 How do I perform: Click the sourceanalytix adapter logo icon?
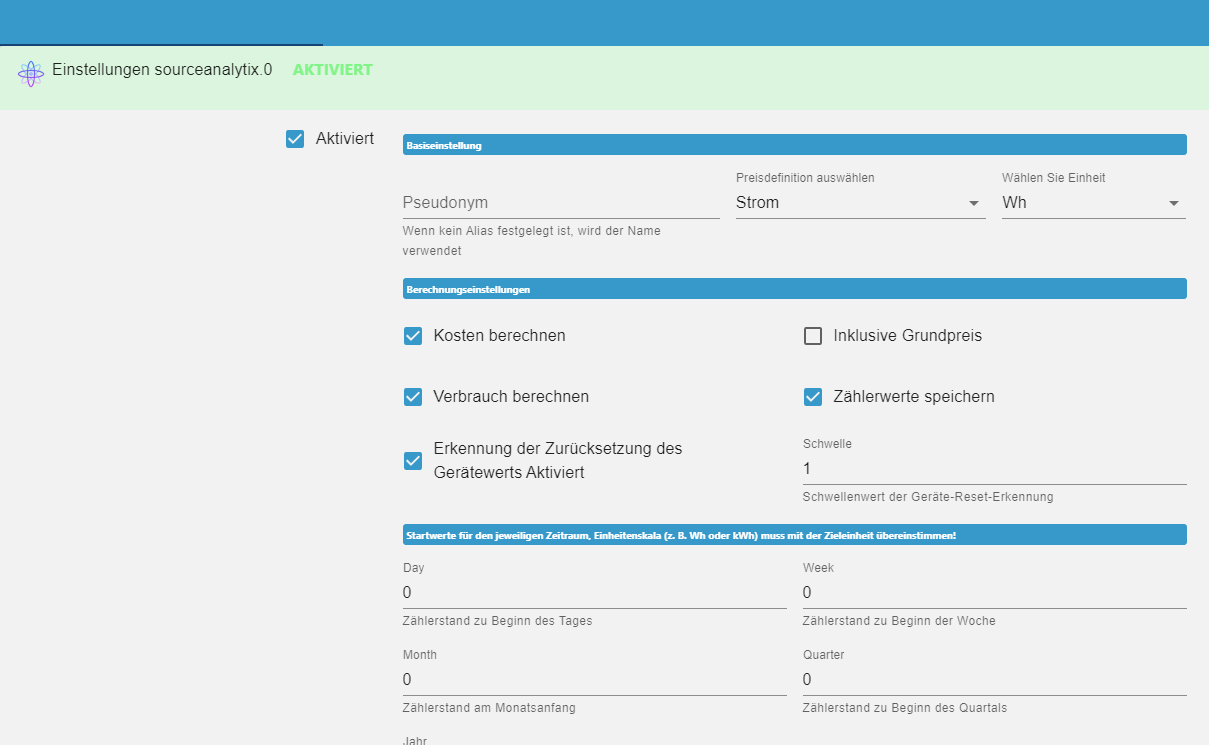click(31, 72)
